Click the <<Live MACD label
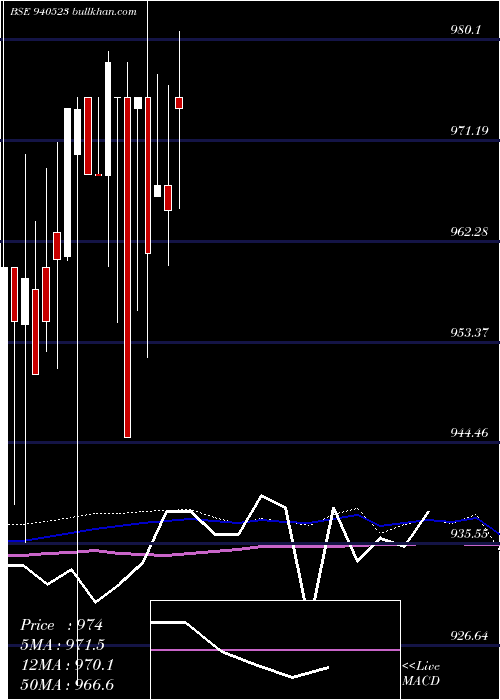 421,673
